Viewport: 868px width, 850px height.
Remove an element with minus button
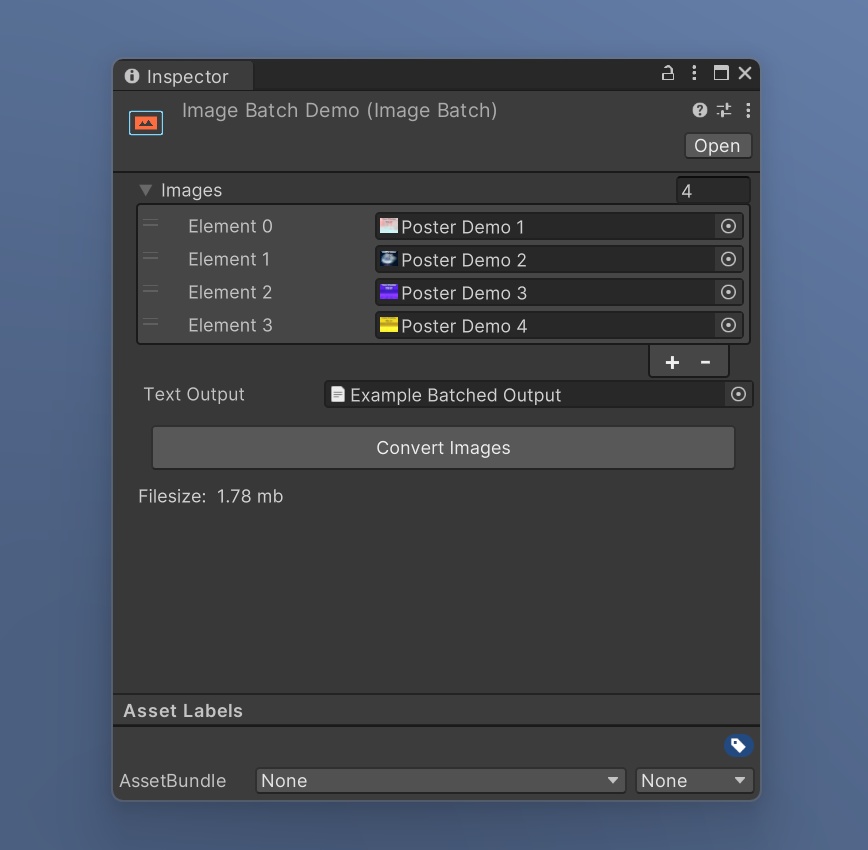705,362
